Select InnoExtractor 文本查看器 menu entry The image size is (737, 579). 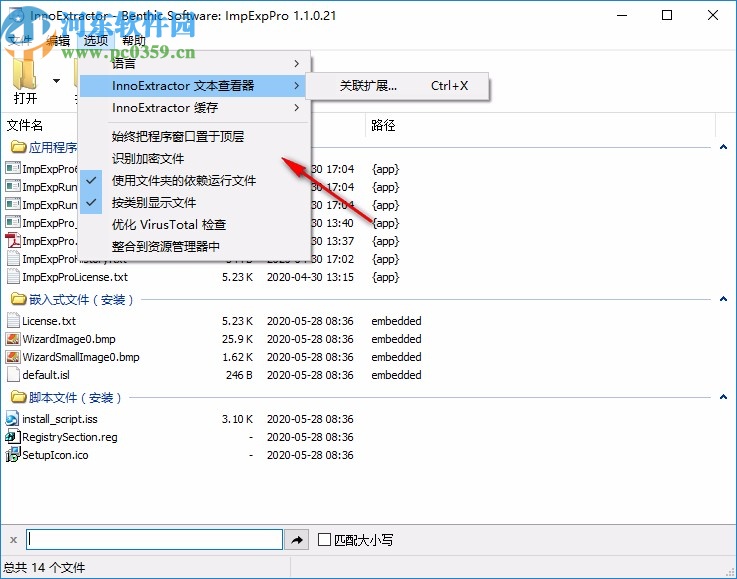pos(193,86)
